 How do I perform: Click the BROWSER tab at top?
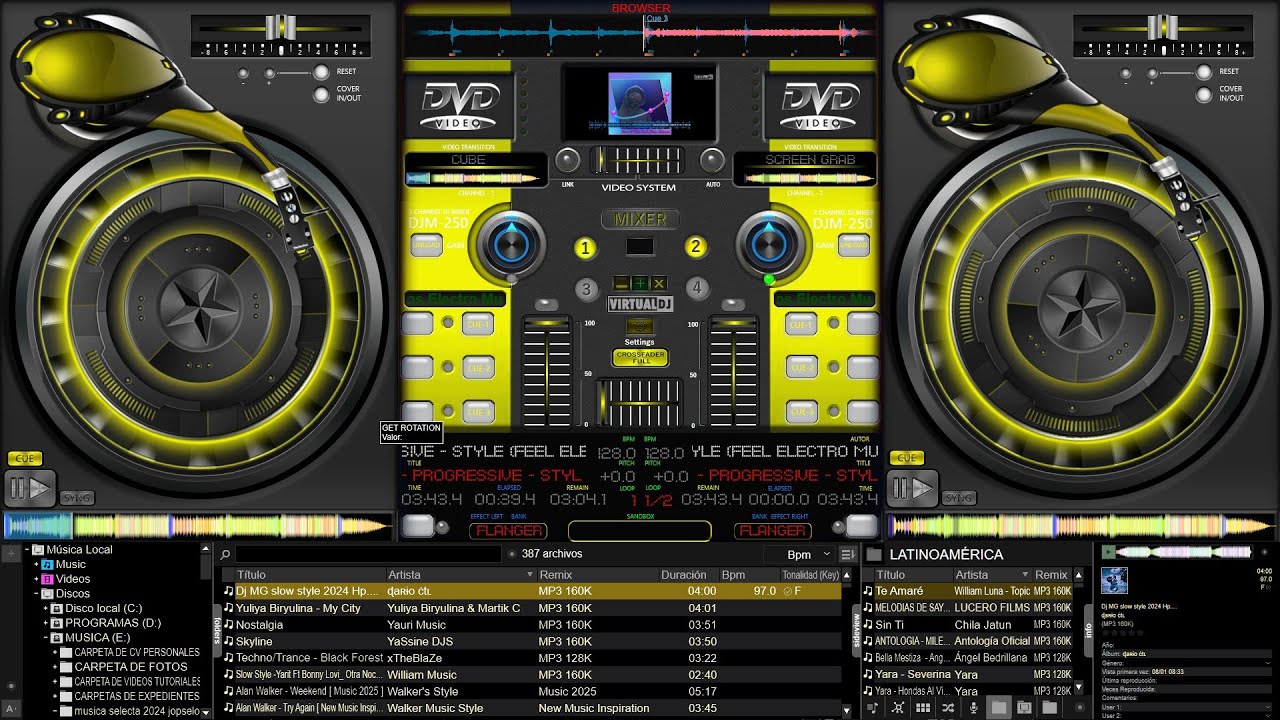(641, 8)
